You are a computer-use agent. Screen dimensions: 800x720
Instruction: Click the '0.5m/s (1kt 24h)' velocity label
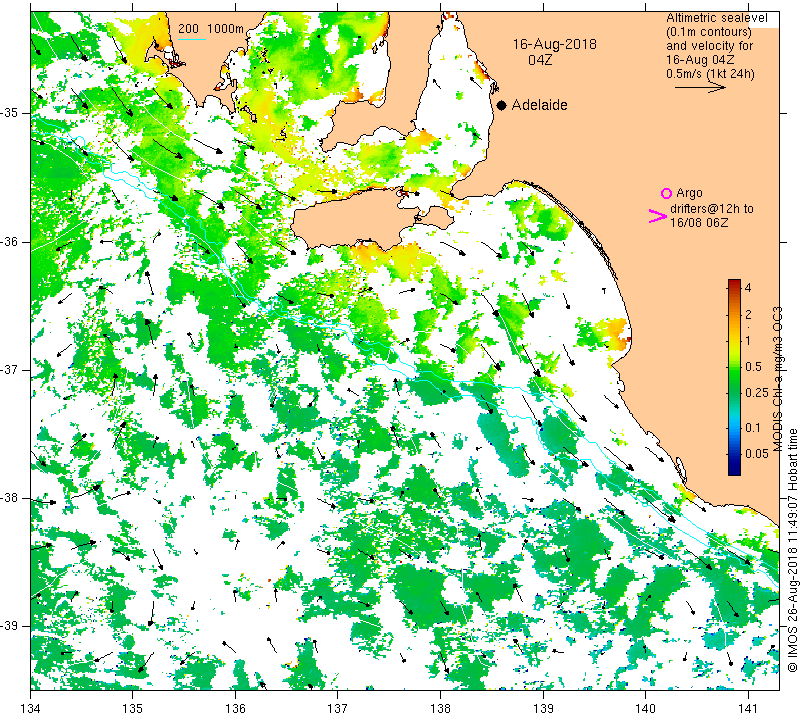[x=710, y=74]
